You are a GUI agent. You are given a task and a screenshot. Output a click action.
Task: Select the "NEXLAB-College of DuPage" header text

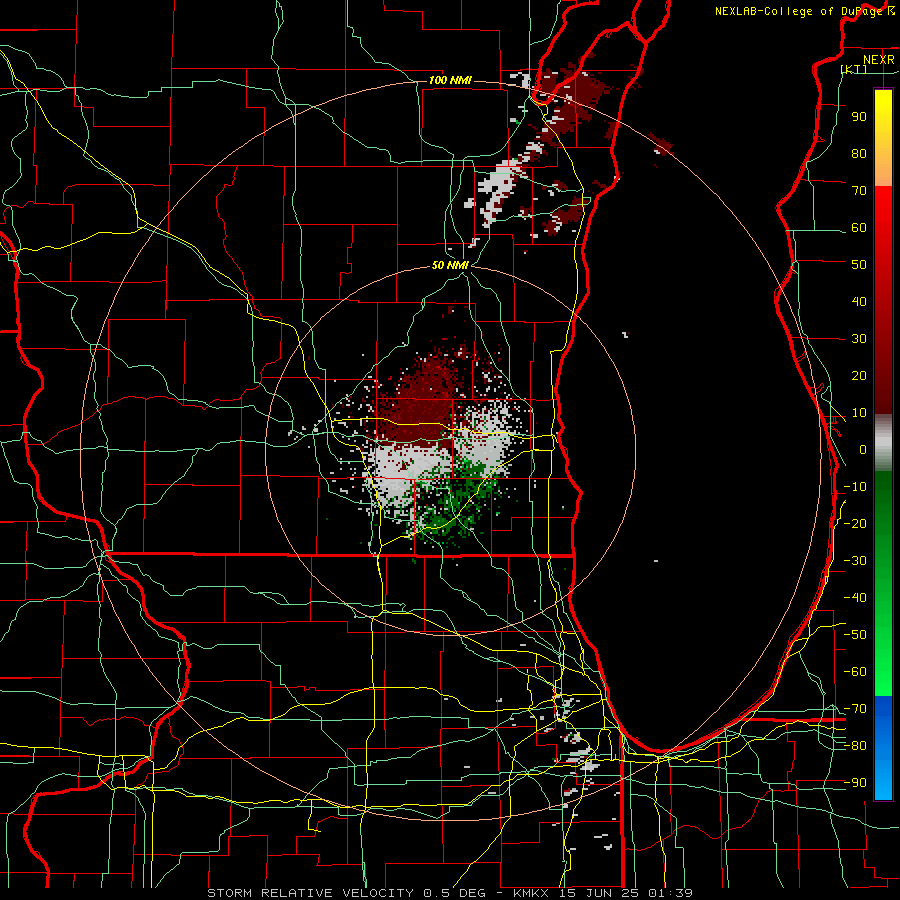coord(798,11)
